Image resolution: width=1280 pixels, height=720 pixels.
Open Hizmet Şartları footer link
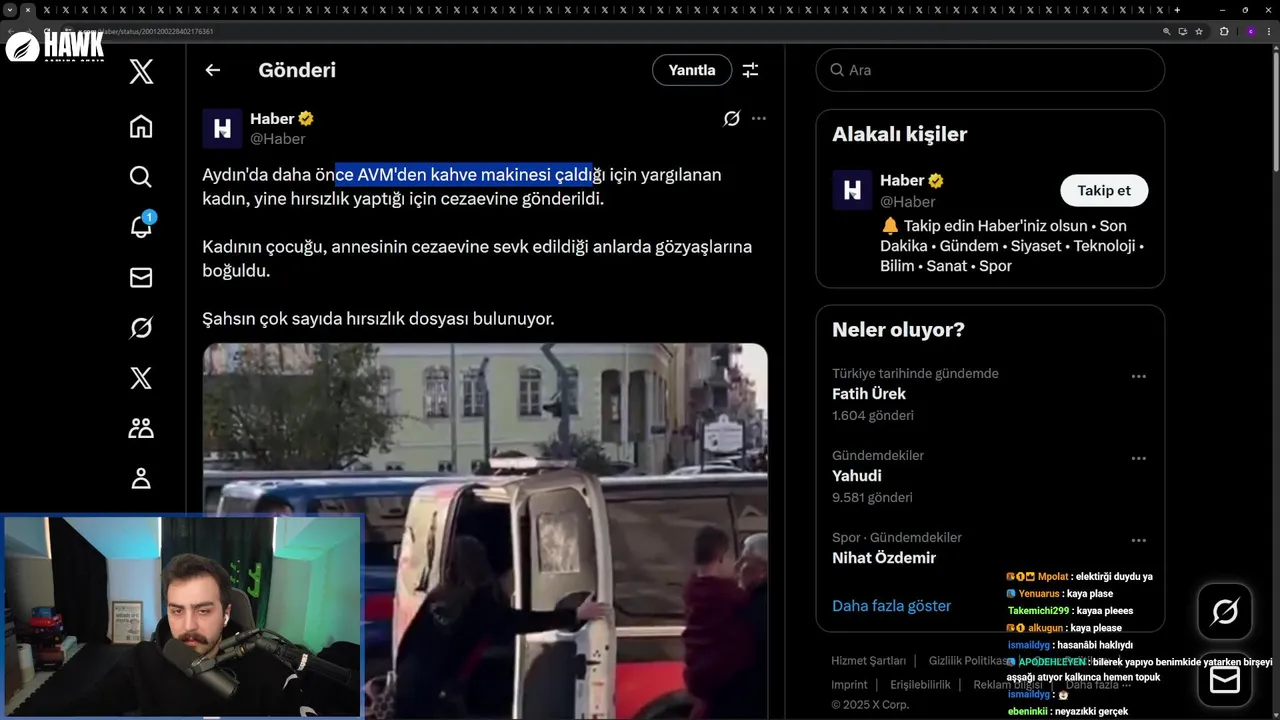[868, 661]
